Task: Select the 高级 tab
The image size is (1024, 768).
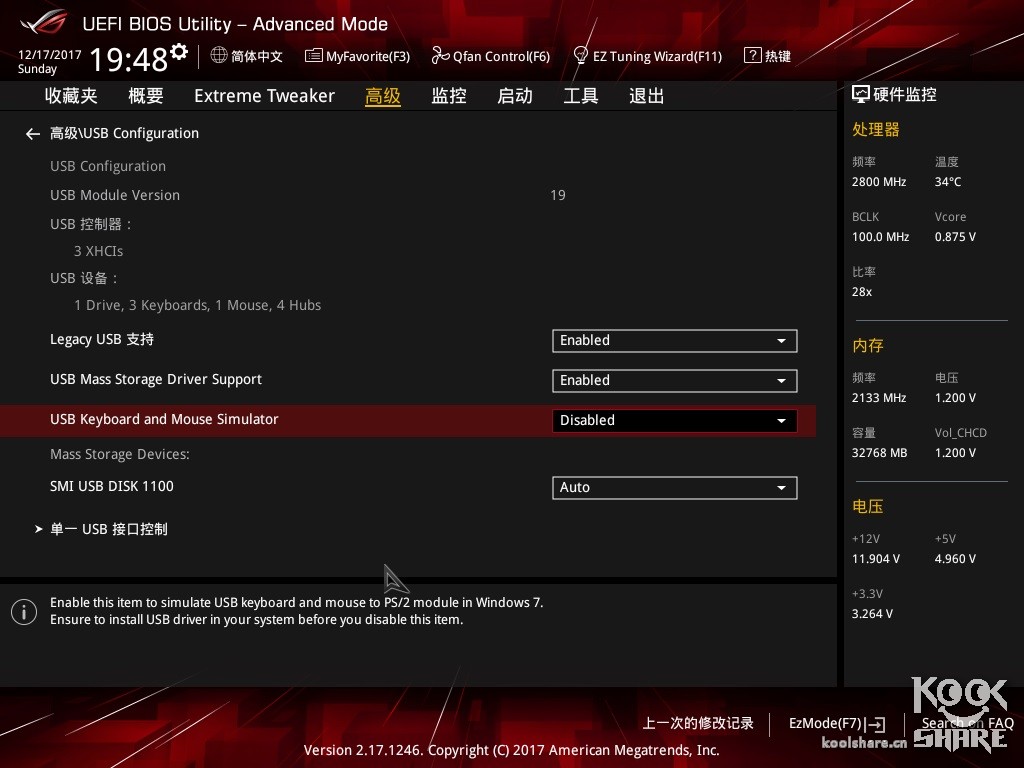Action: click(x=383, y=96)
